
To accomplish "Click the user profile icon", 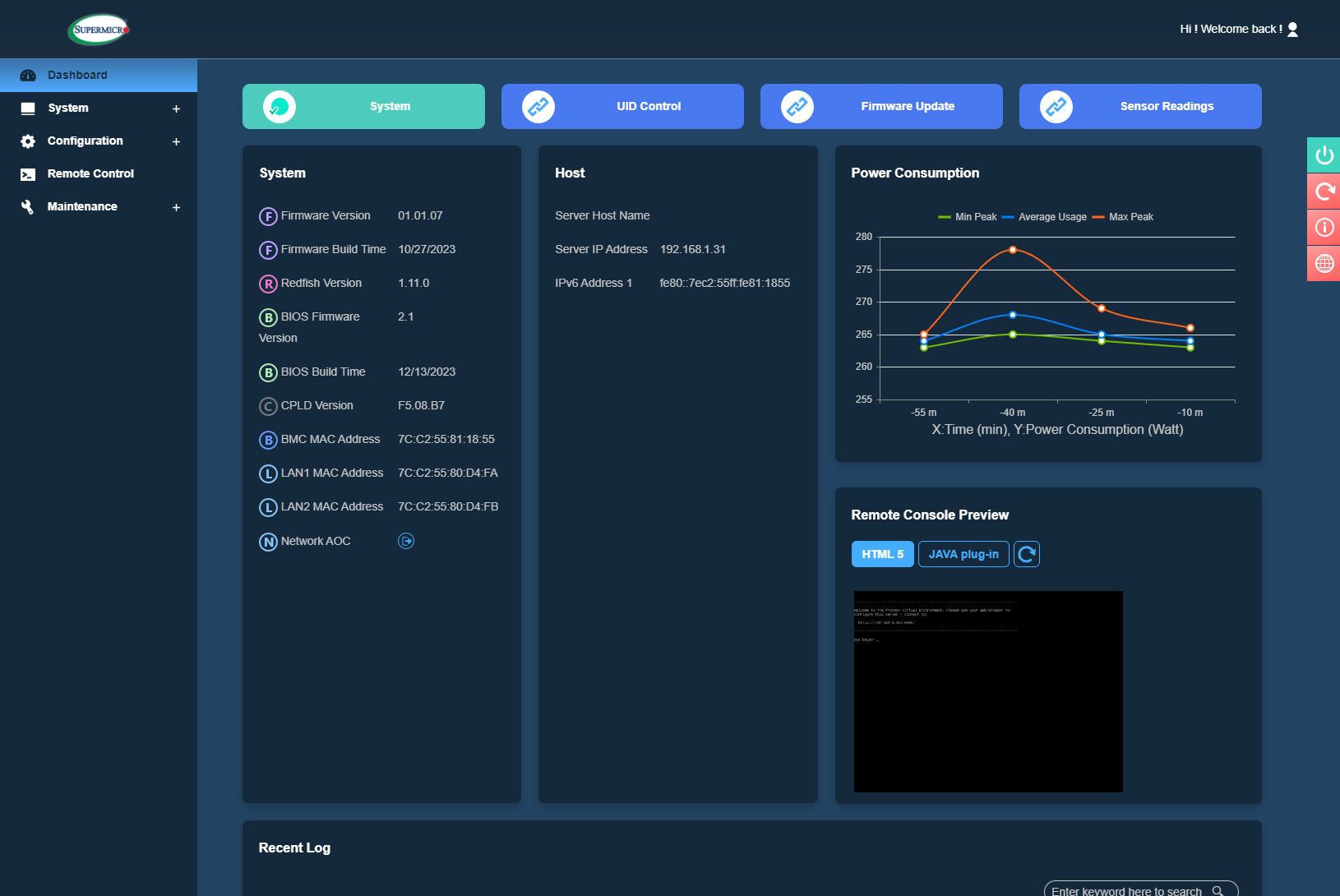I will point(1292,29).
